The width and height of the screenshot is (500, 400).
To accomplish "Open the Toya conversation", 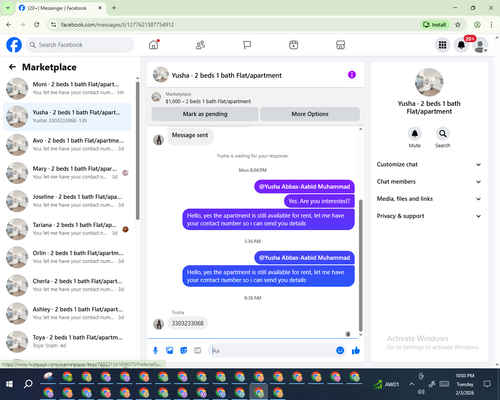I will [67, 341].
